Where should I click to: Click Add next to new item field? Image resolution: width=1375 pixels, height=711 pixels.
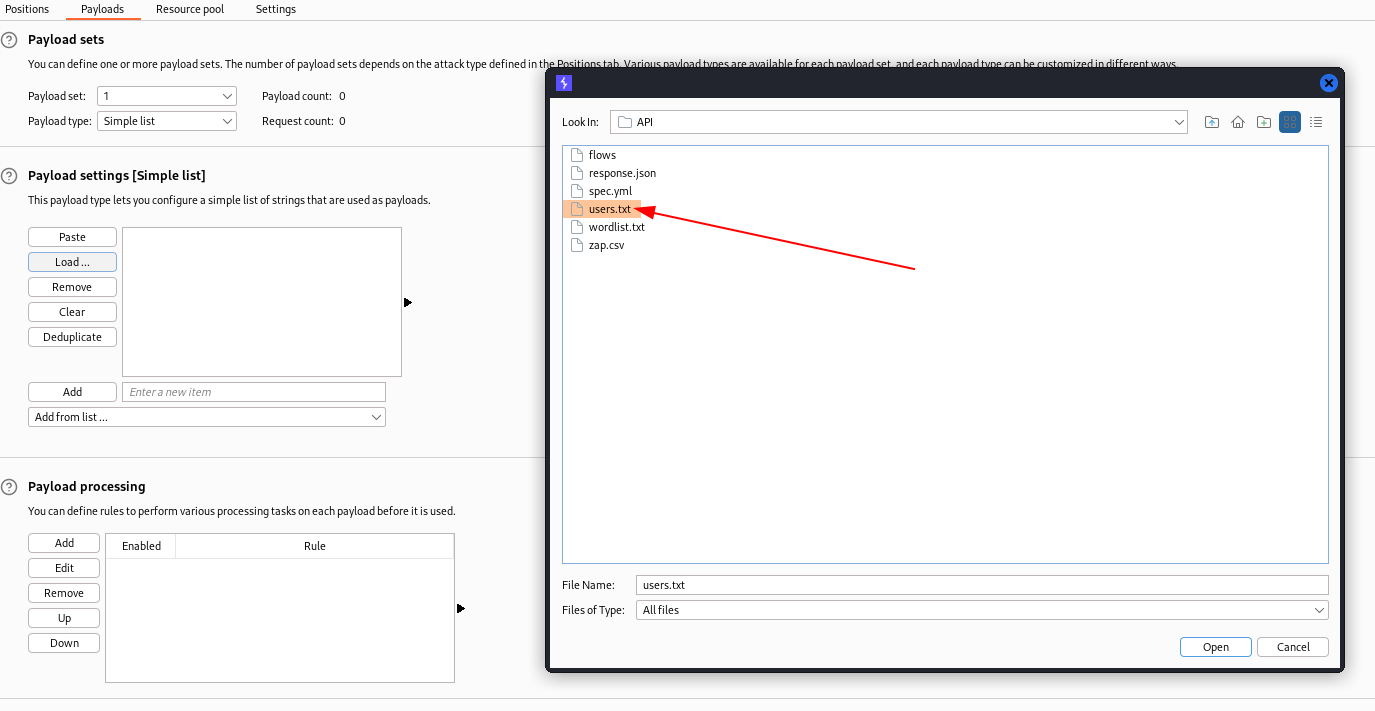(x=72, y=392)
